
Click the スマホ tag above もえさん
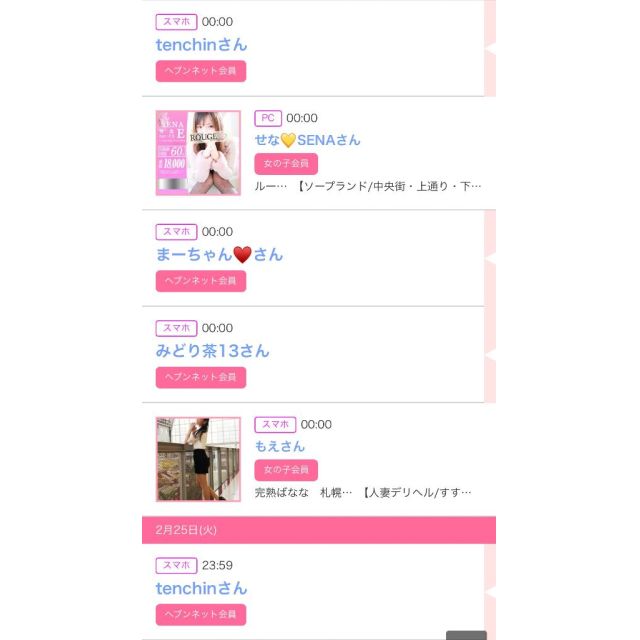[275, 424]
